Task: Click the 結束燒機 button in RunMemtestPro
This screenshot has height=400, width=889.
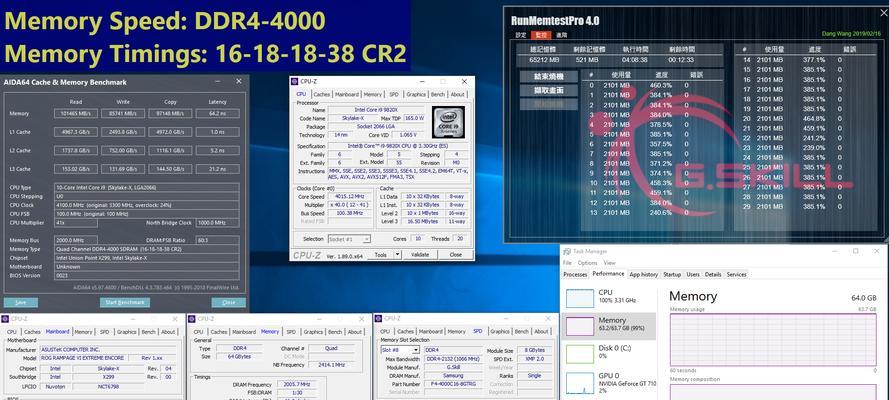Action: click(549, 76)
